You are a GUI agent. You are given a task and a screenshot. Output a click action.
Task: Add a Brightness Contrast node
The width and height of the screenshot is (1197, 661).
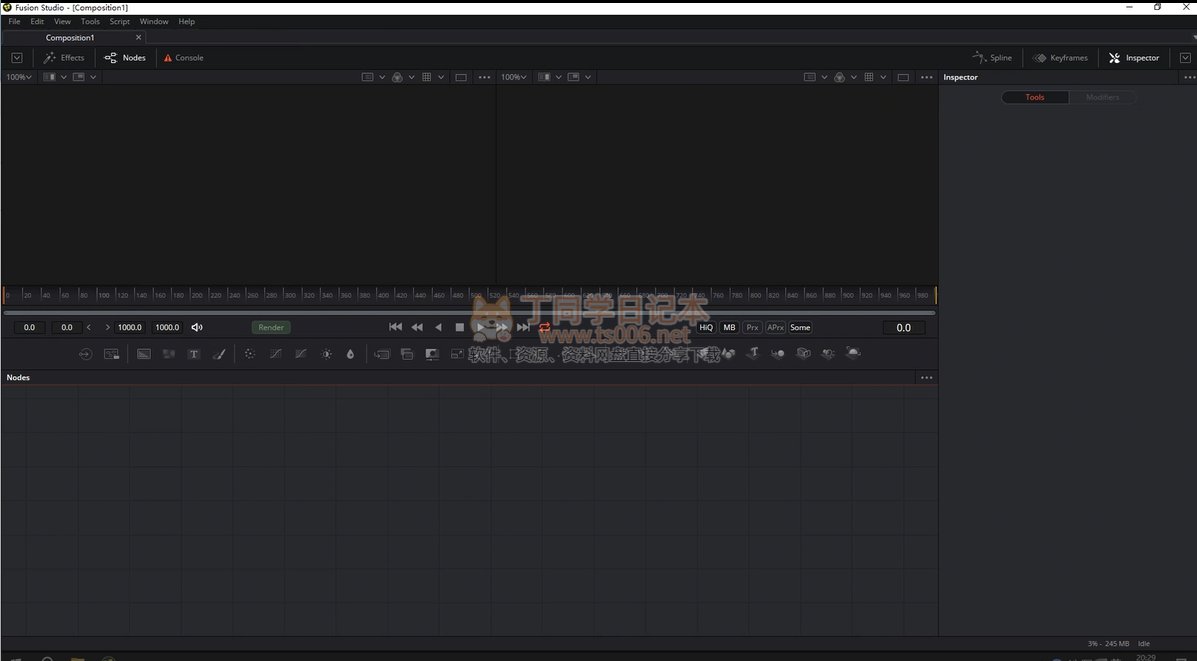coord(326,354)
